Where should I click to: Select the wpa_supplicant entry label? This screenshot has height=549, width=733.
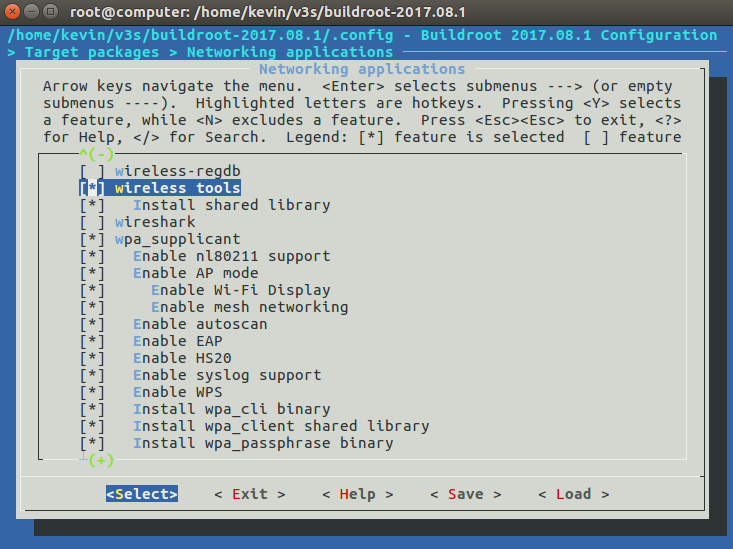click(178, 239)
